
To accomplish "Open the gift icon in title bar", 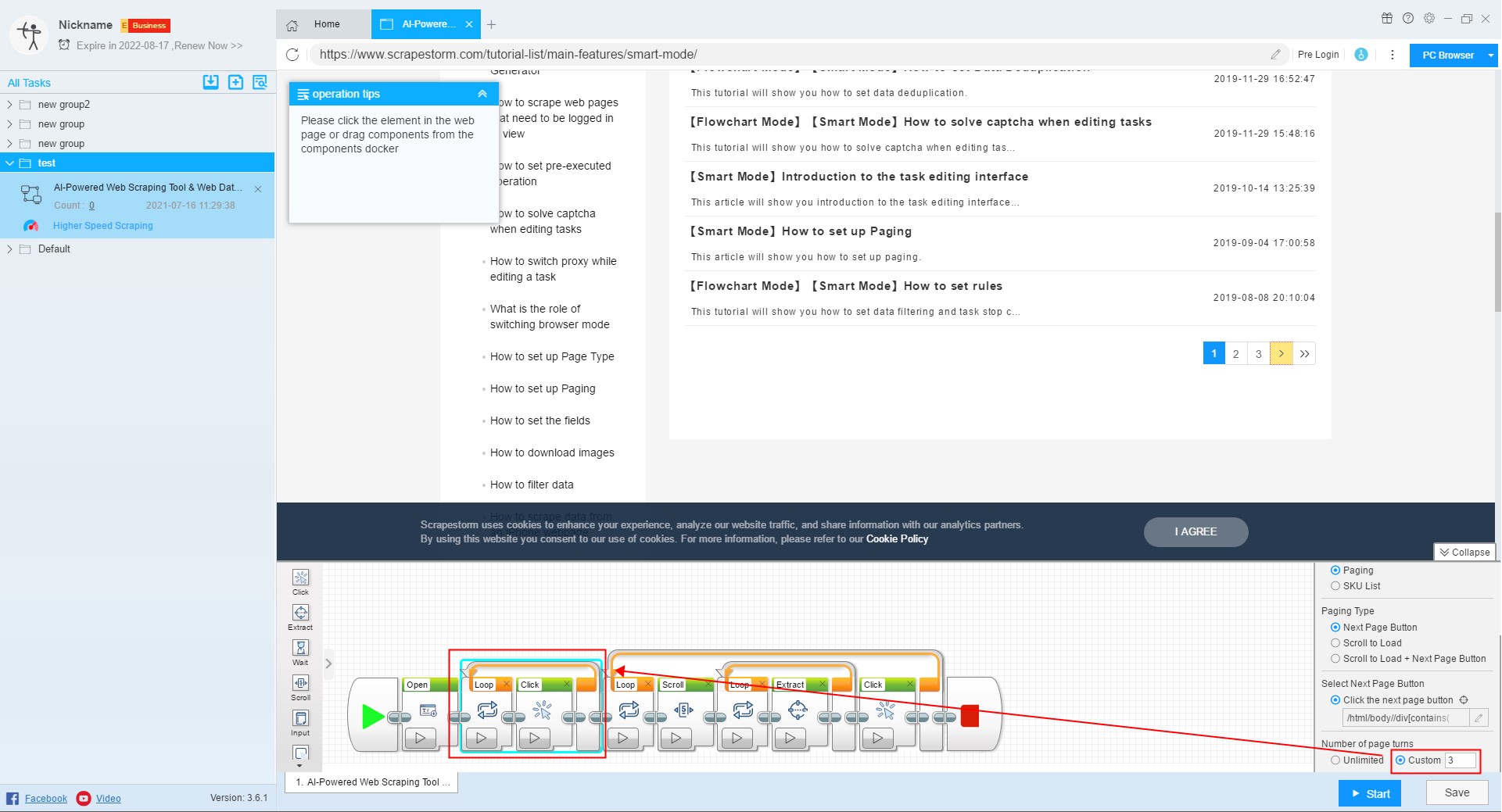I will pos(1386,19).
